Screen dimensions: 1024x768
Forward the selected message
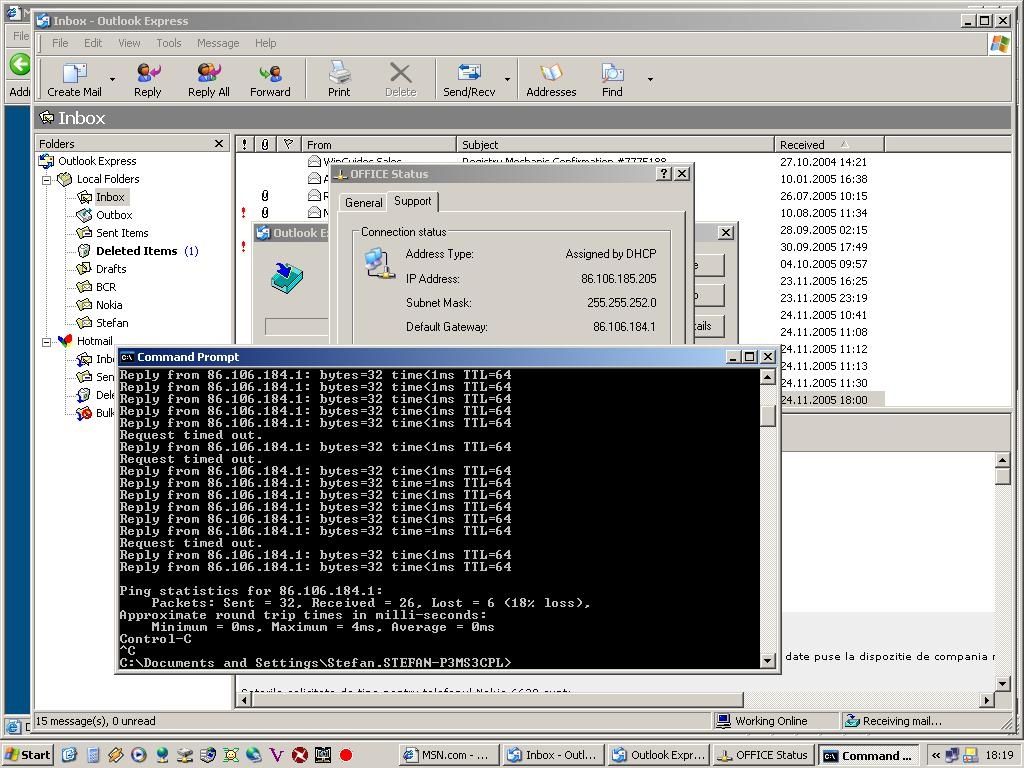tap(270, 79)
